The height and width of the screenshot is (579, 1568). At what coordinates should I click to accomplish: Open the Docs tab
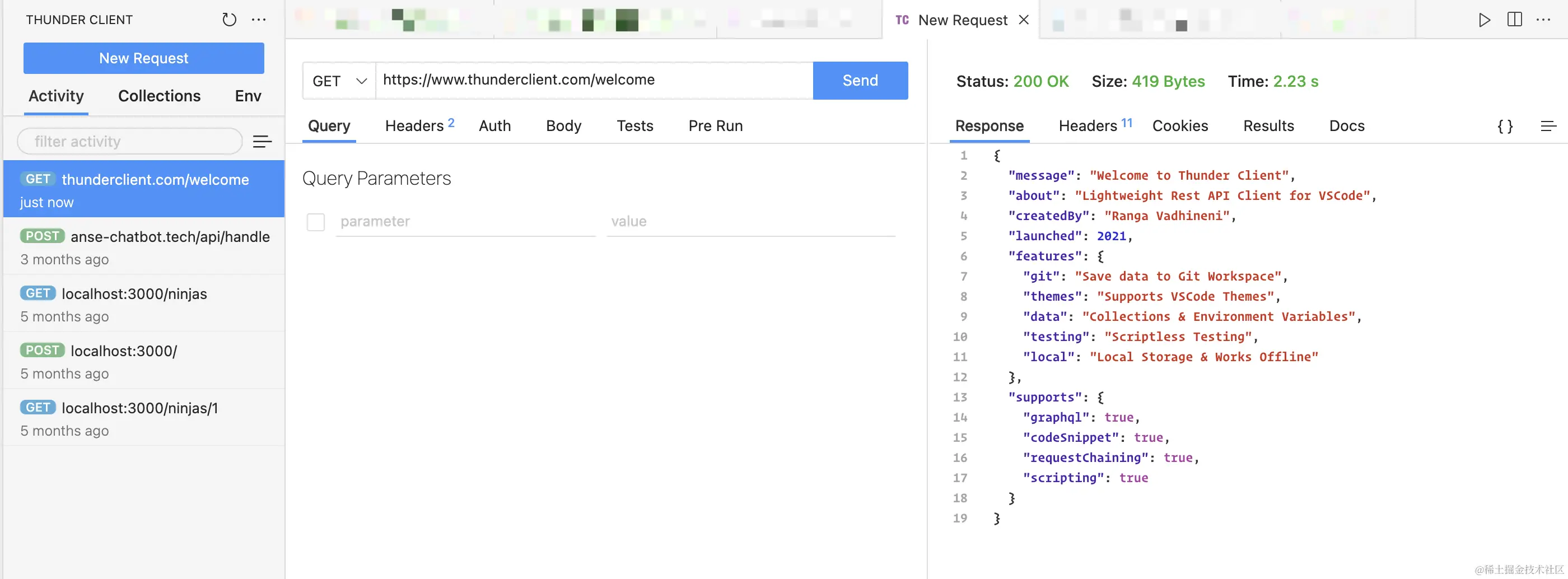point(1346,126)
